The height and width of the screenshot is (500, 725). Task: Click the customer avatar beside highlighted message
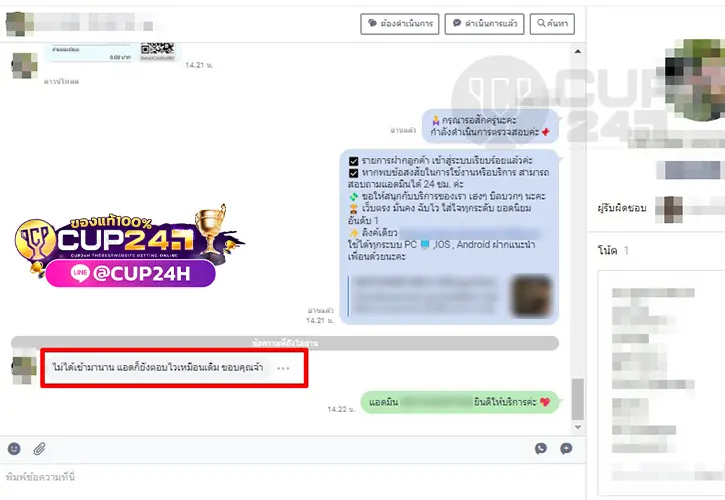point(24,370)
